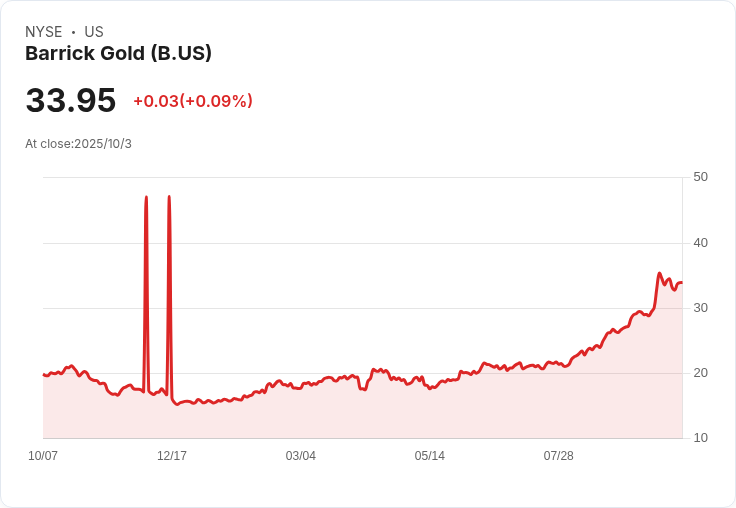Click the 05/14 date label on x-axis
The height and width of the screenshot is (508, 736).
[429, 455]
